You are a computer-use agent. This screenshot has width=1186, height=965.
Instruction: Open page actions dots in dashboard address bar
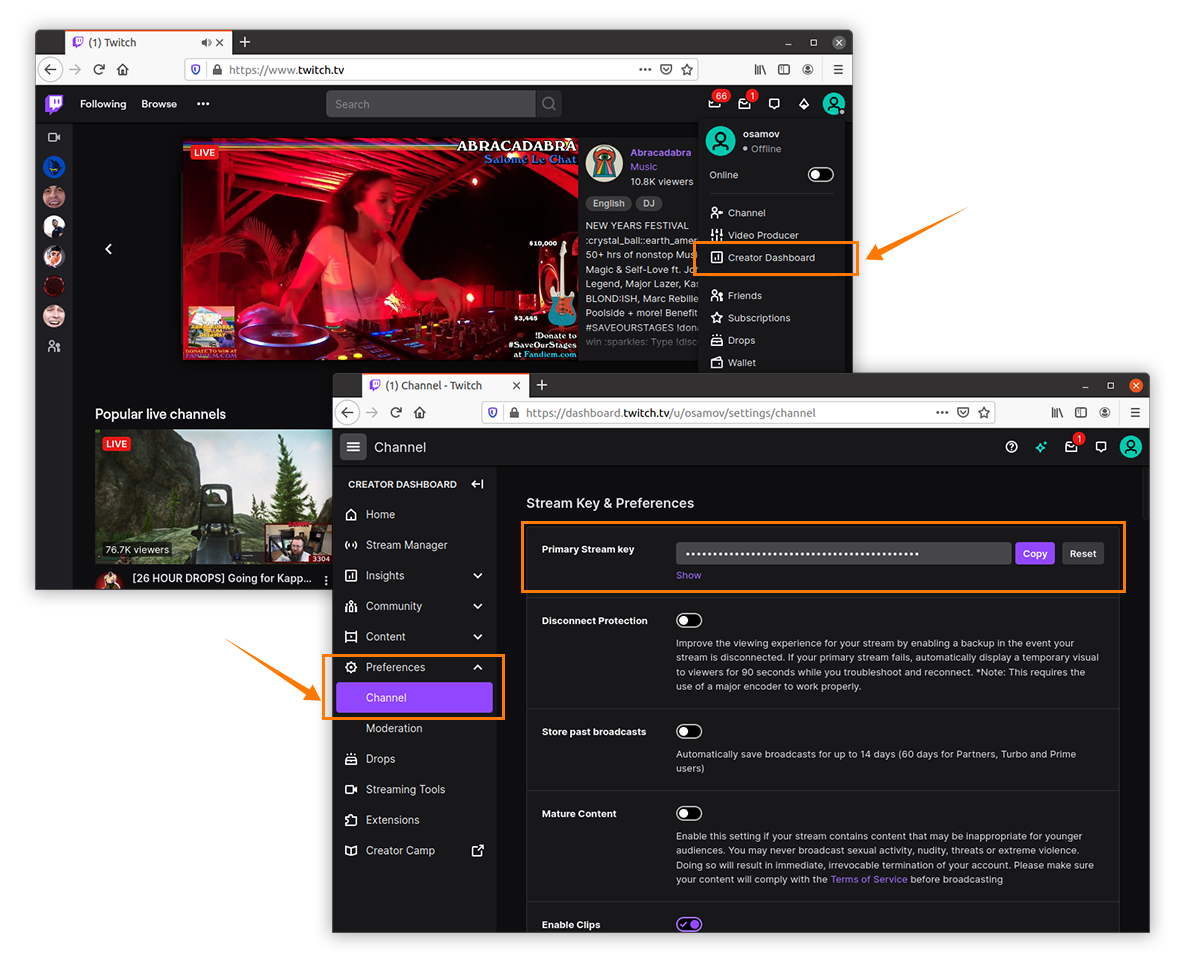coord(942,412)
